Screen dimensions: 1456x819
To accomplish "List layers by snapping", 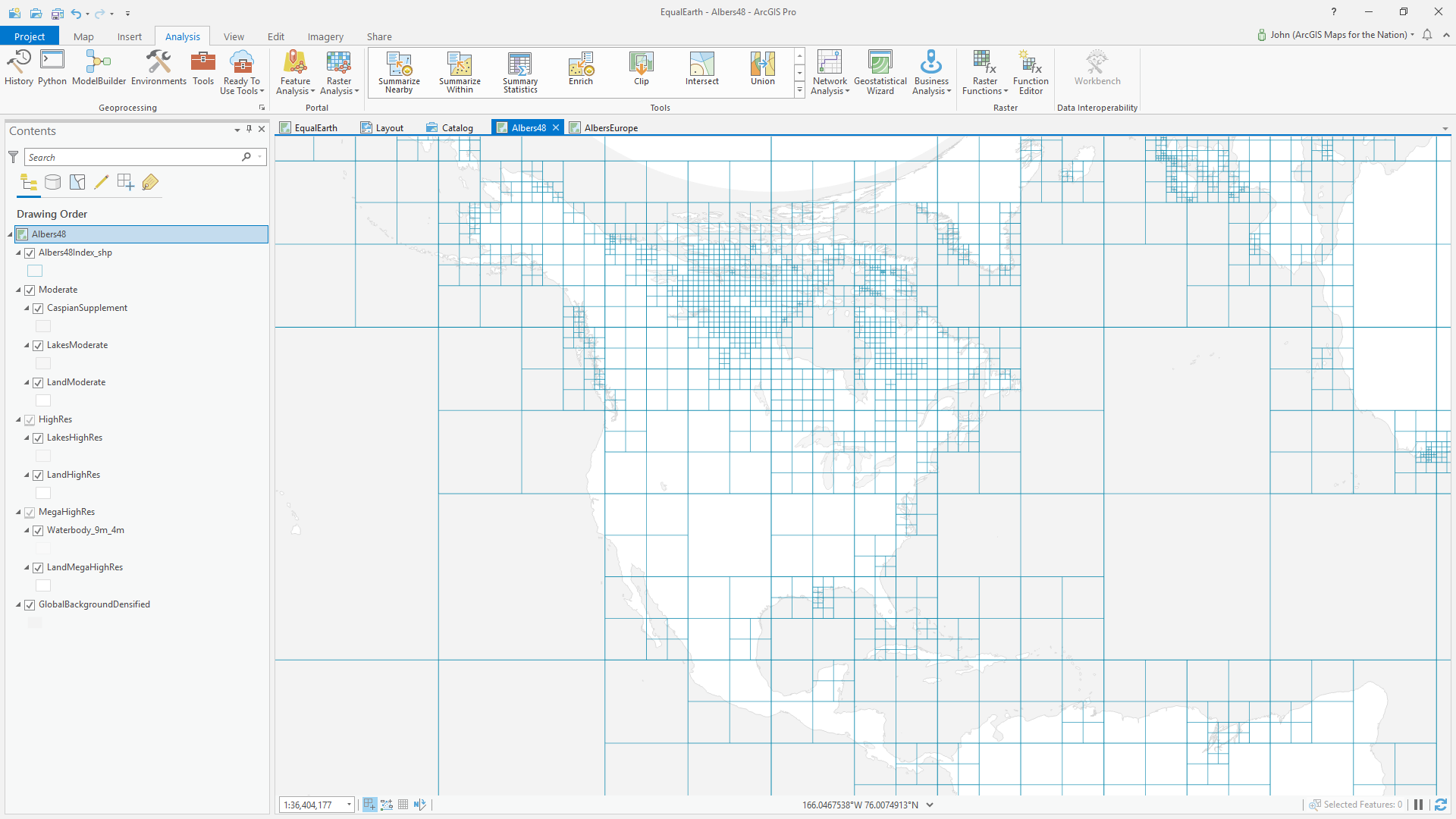I will (x=126, y=182).
